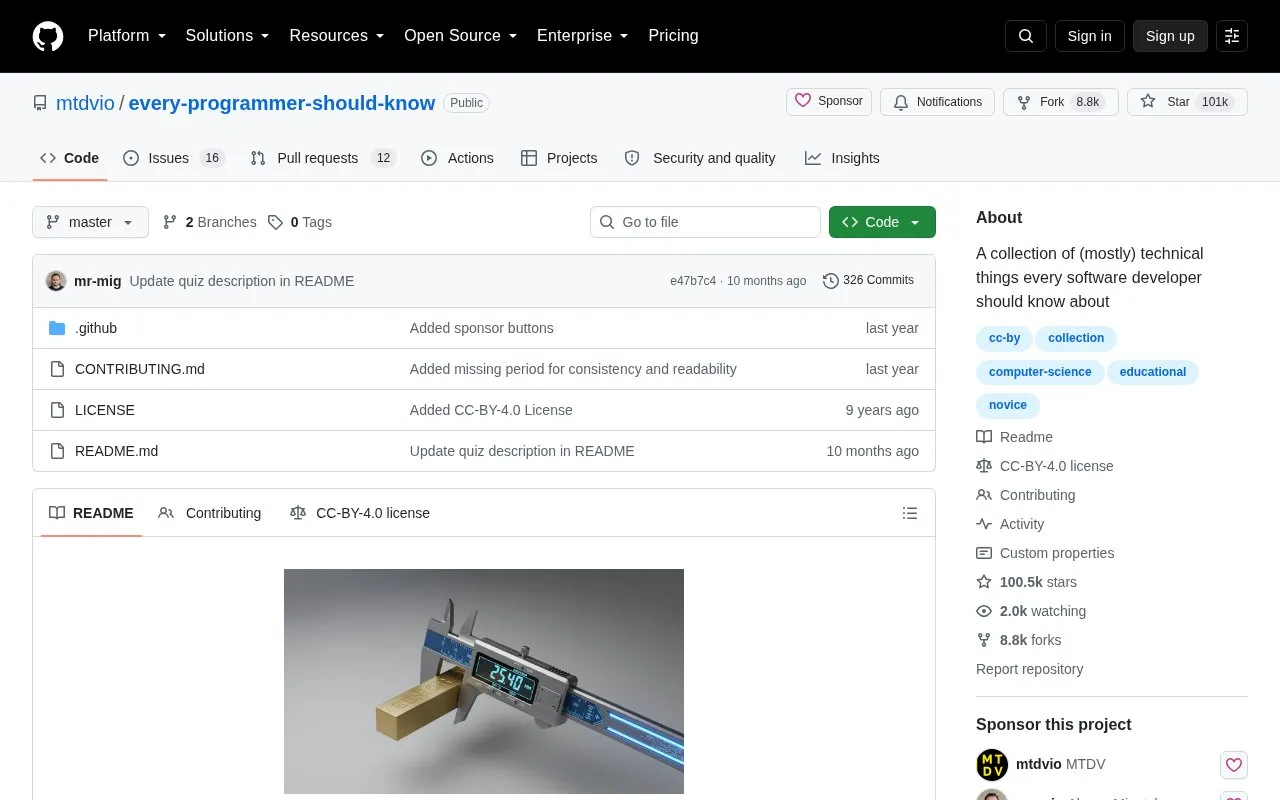1280x800 pixels.
Task: Click the heart Sponsor button
Action: click(x=829, y=102)
